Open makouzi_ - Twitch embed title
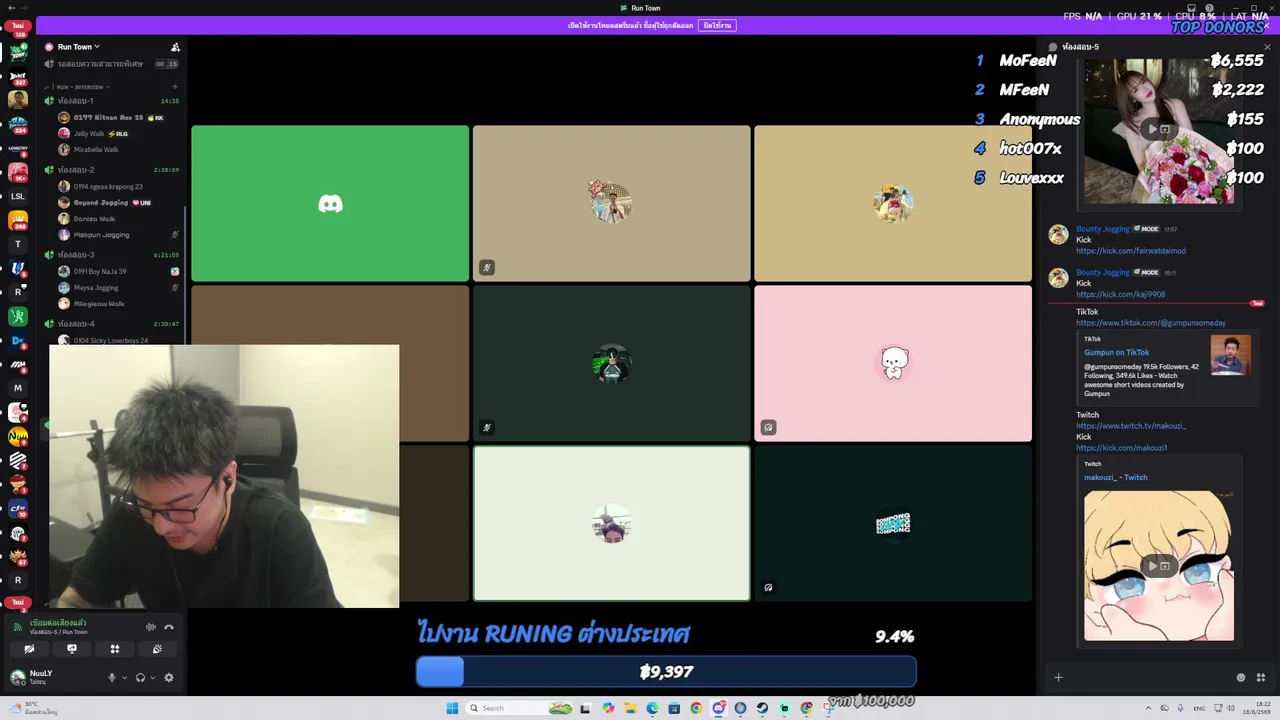The height and width of the screenshot is (720, 1280). [x=1116, y=477]
